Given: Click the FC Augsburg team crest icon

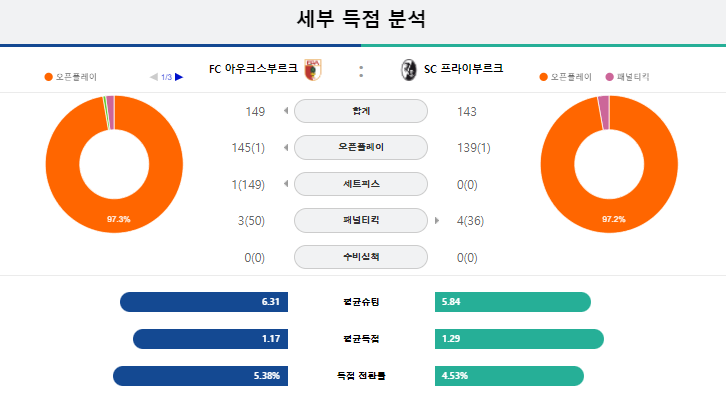Looking at the screenshot, I should (313, 70).
